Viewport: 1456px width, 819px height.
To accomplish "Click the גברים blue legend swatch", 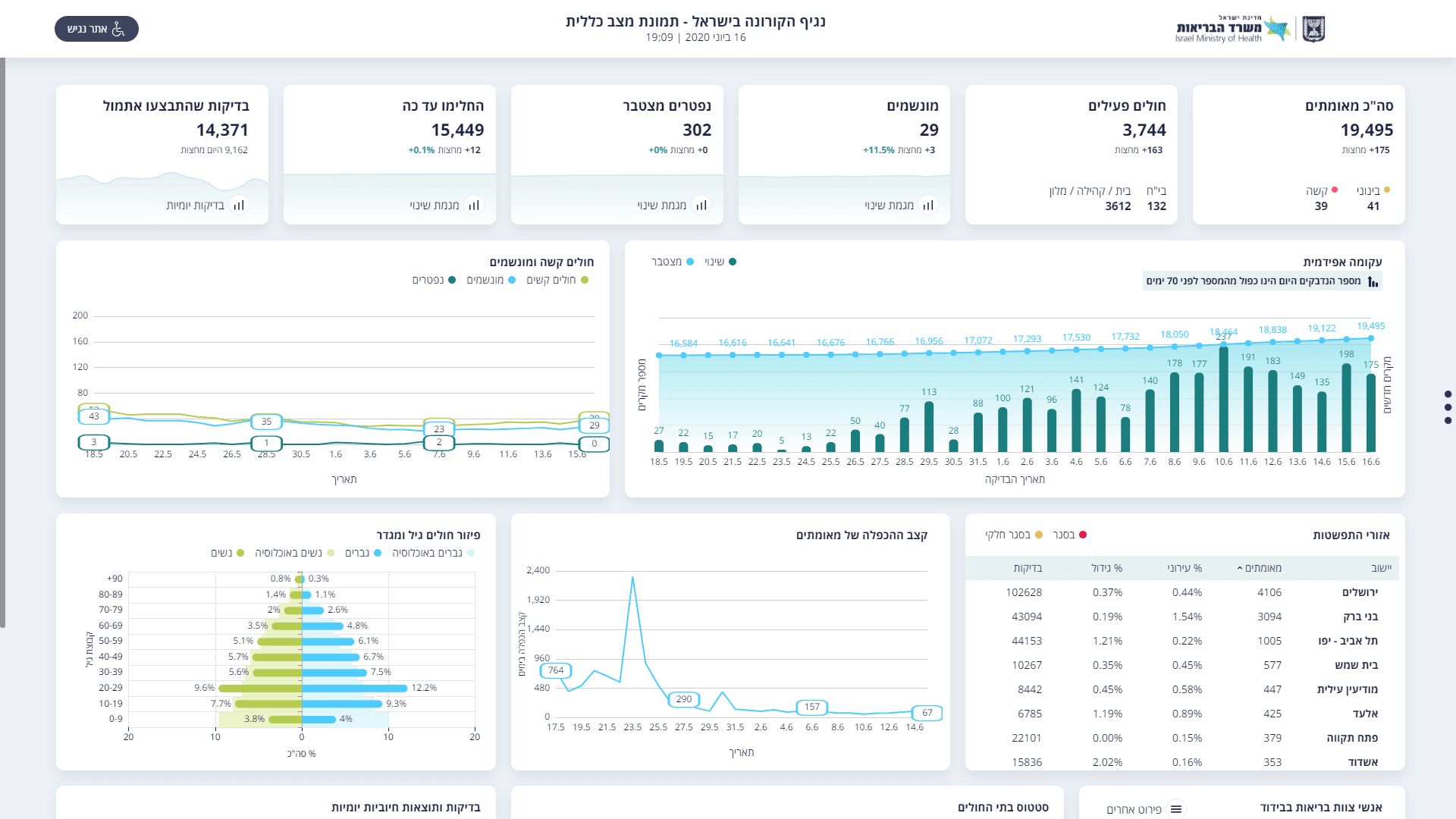I will coord(378,553).
